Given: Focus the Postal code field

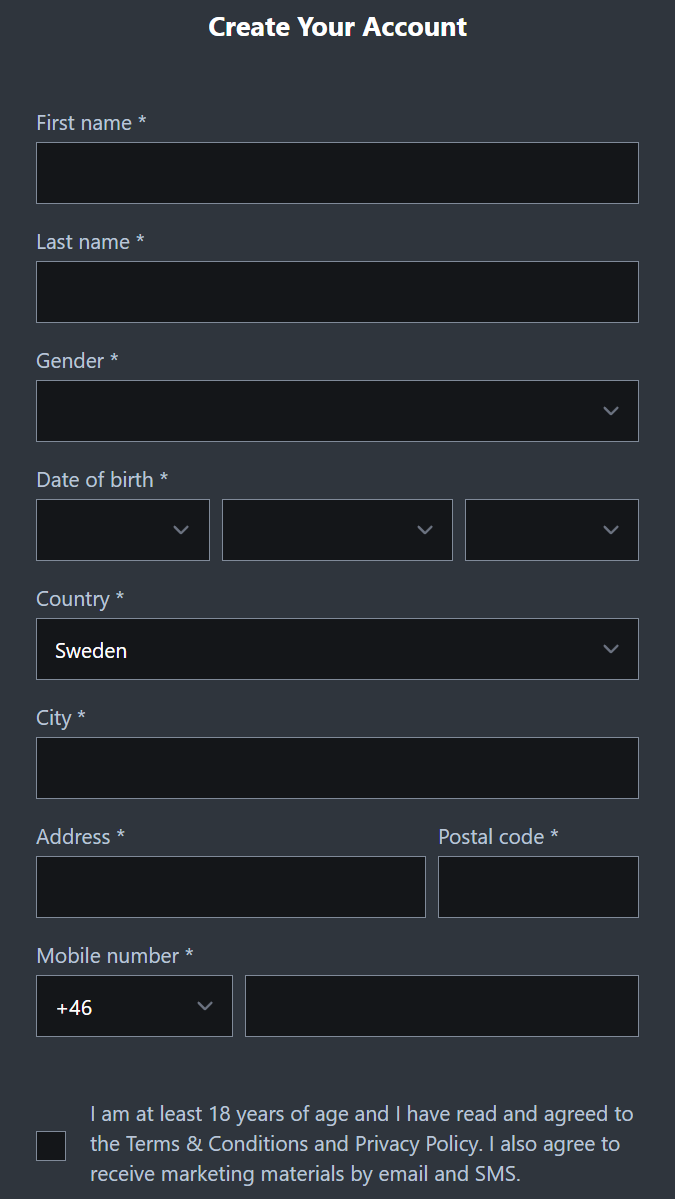Looking at the screenshot, I should coord(538,887).
